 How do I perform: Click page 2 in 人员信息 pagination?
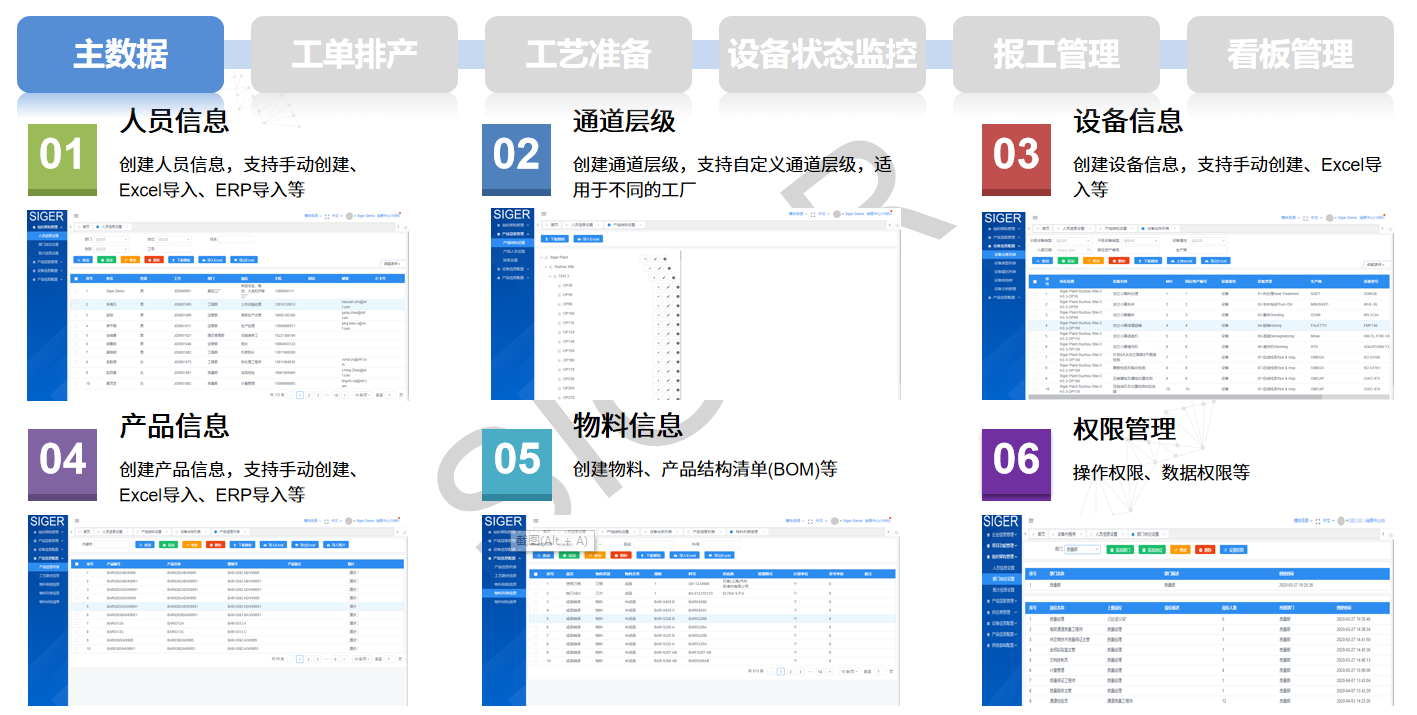[x=309, y=395]
